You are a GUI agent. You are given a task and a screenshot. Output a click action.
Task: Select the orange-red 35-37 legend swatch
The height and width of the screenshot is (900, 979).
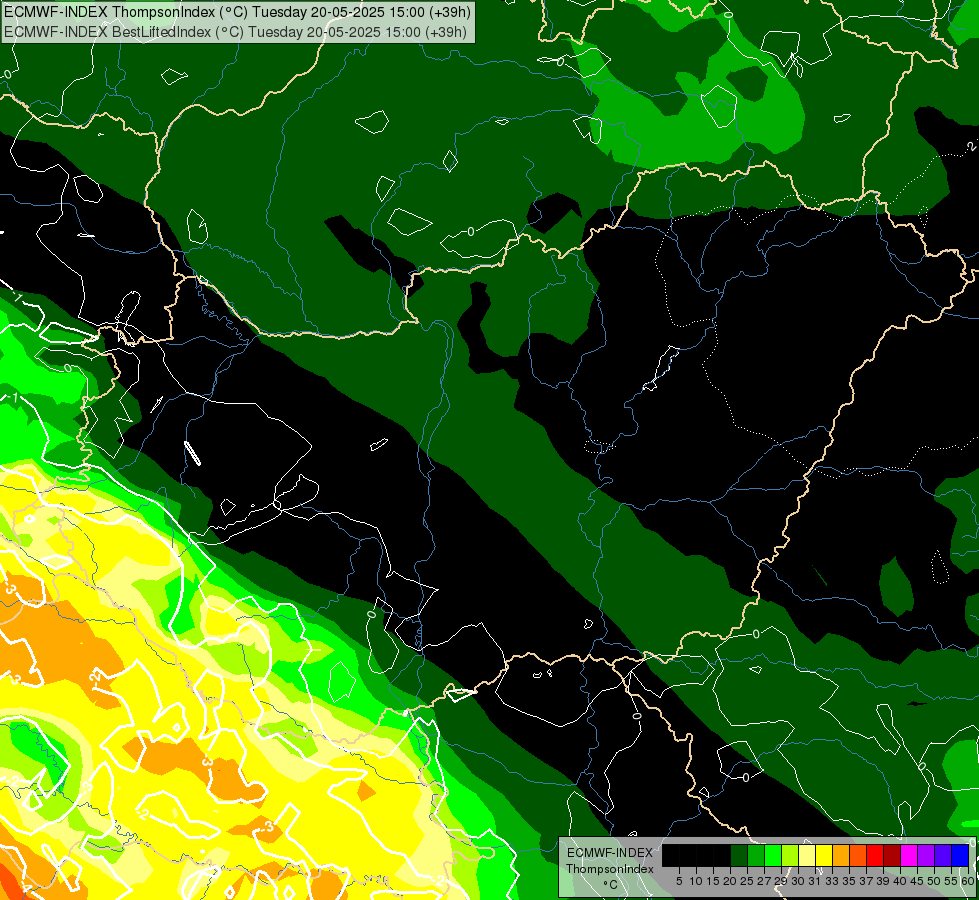tap(858, 855)
